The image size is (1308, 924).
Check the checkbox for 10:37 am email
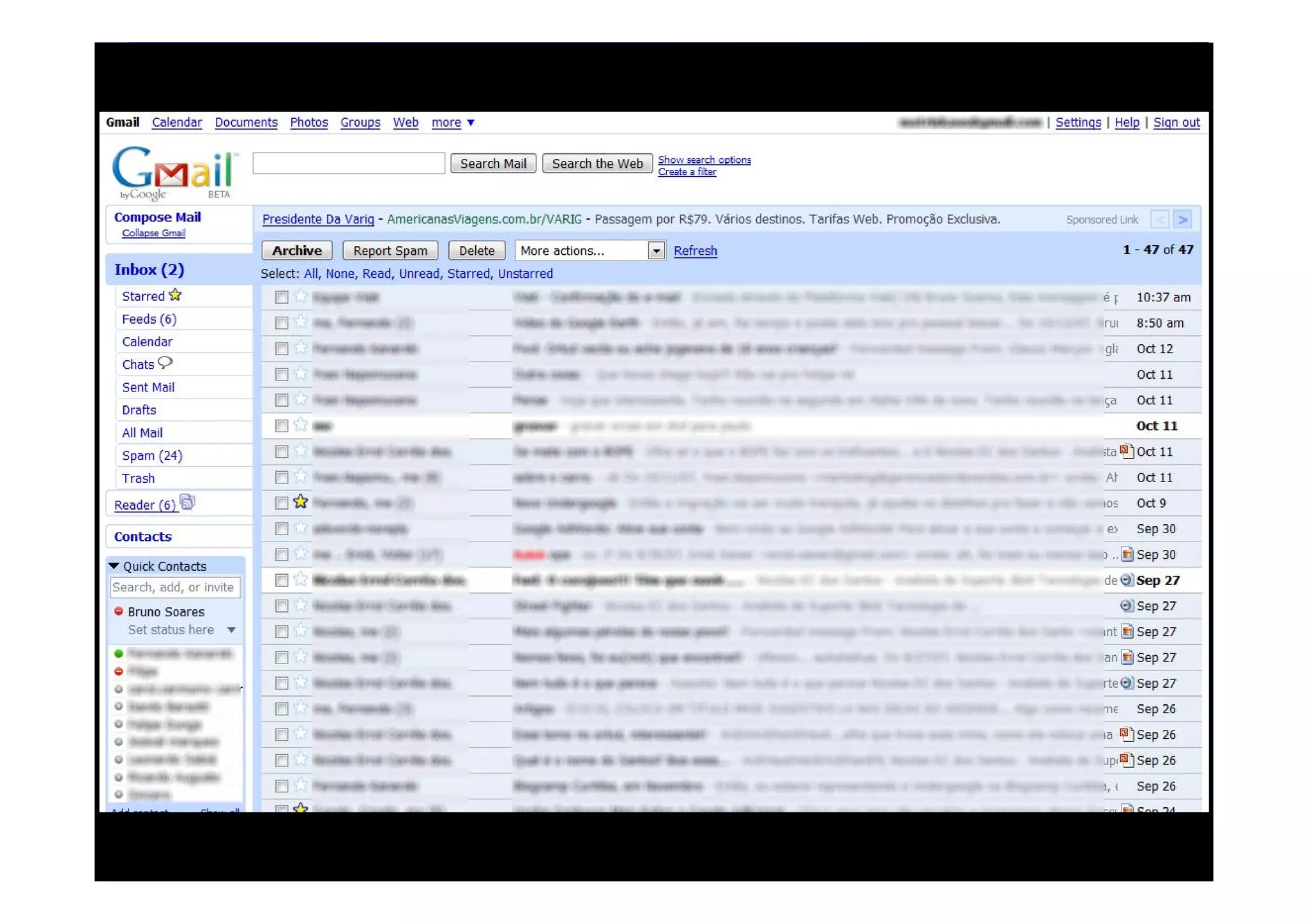(282, 298)
